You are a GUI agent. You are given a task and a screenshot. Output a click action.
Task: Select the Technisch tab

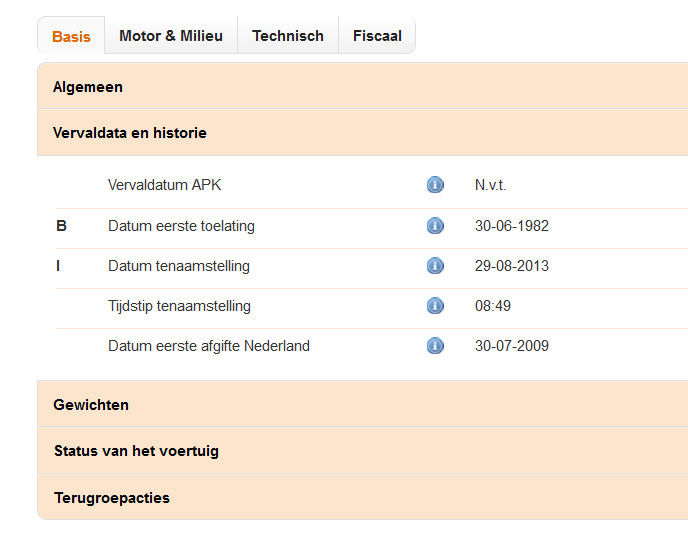pyautogui.click(x=288, y=36)
